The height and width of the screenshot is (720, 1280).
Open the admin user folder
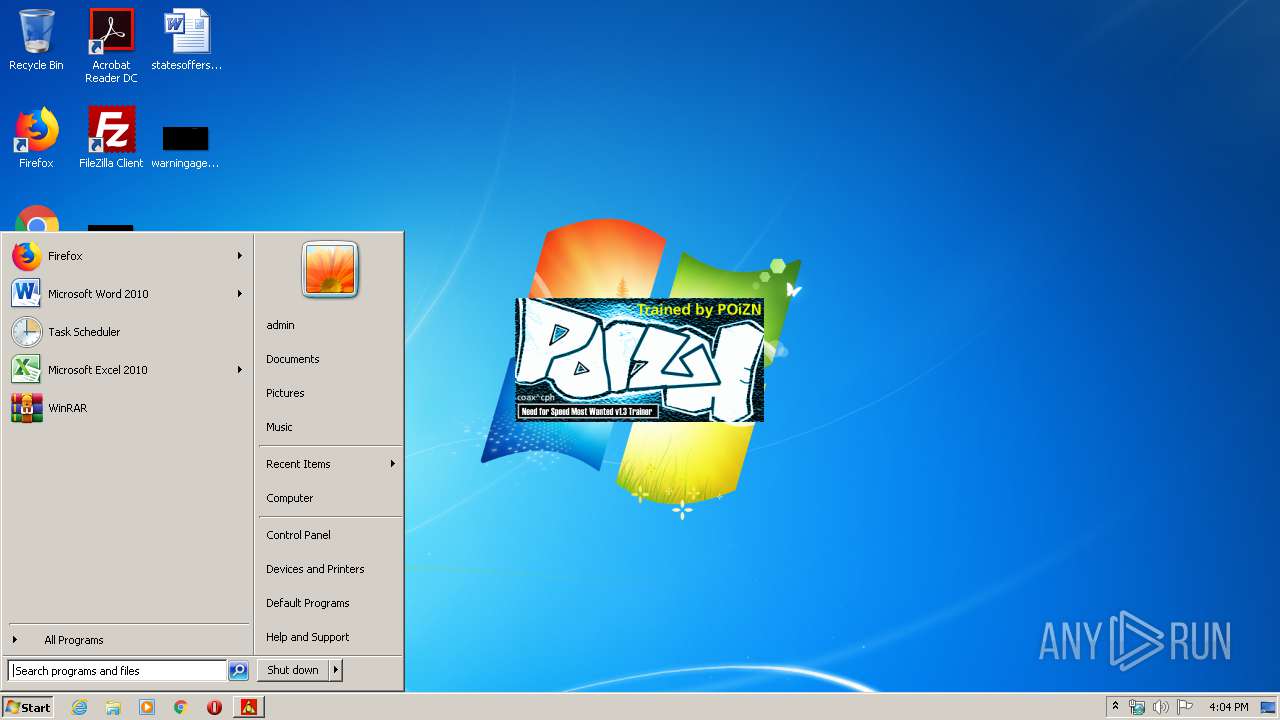(x=280, y=325)
